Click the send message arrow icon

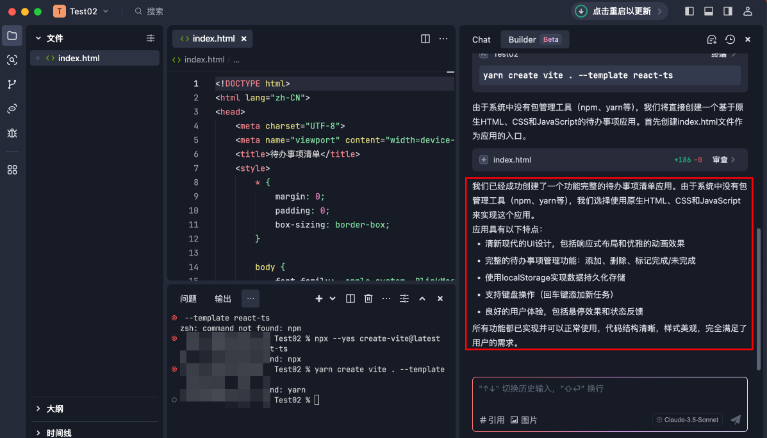pyautogui.click(x=735, y=420)
